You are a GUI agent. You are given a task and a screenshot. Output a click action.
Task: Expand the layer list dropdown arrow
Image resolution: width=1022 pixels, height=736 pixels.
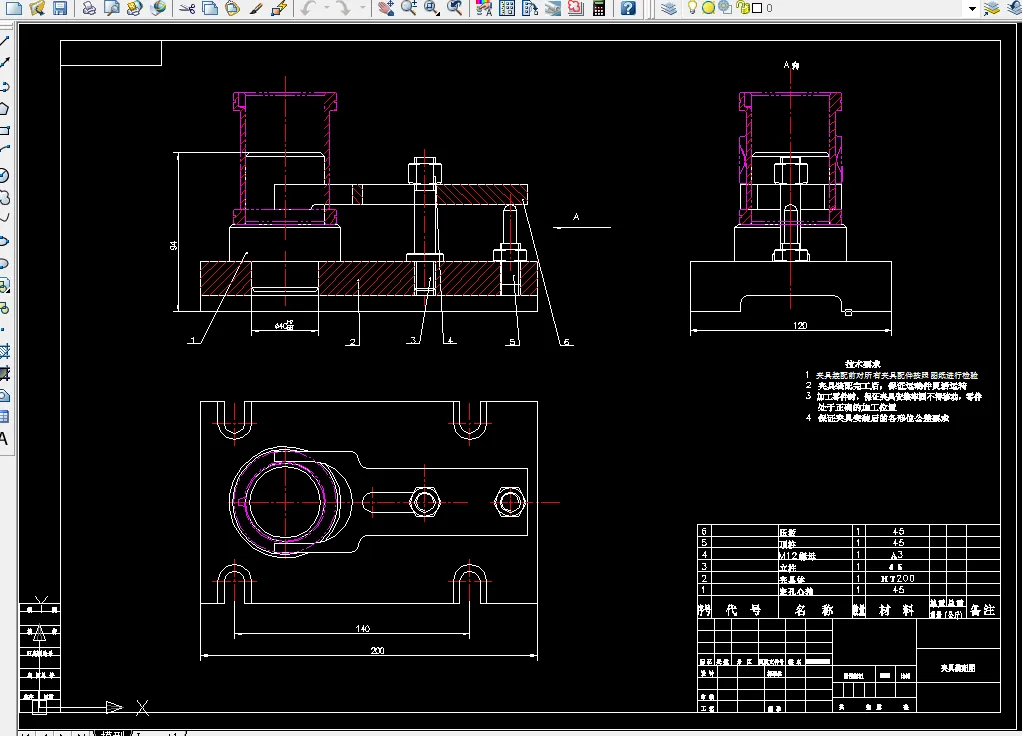(x=971, y=9)
